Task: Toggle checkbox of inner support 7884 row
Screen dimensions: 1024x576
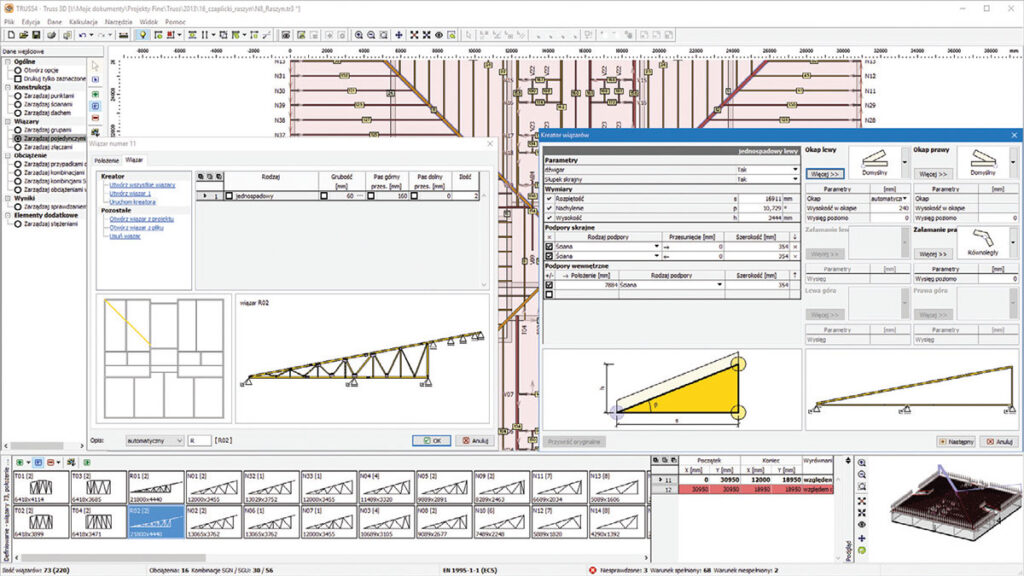Action: (x=549, y=285)
